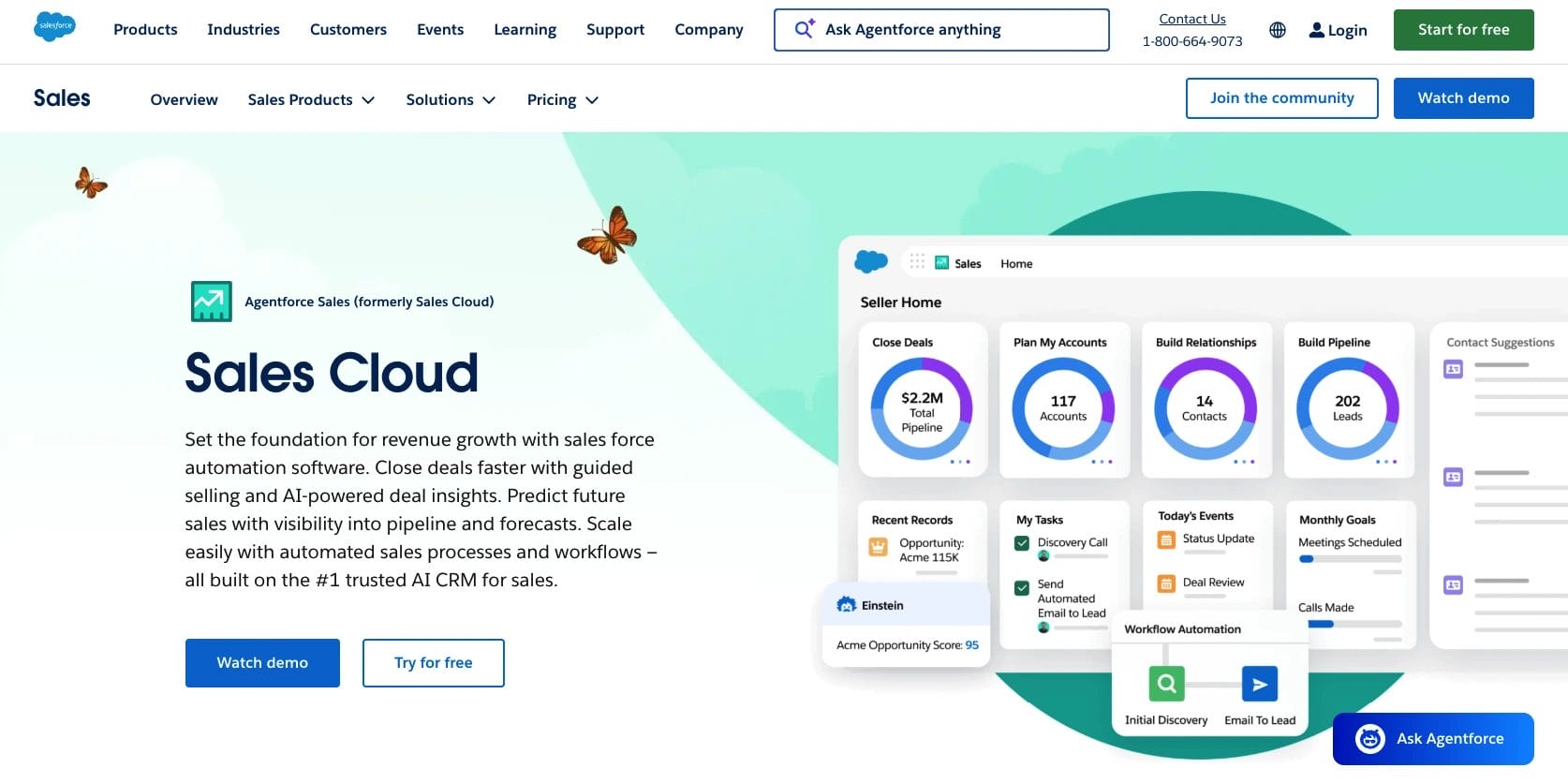
Task: Toggle the Send Automated Email to Lead checkbox
Action: (1022, 588)
